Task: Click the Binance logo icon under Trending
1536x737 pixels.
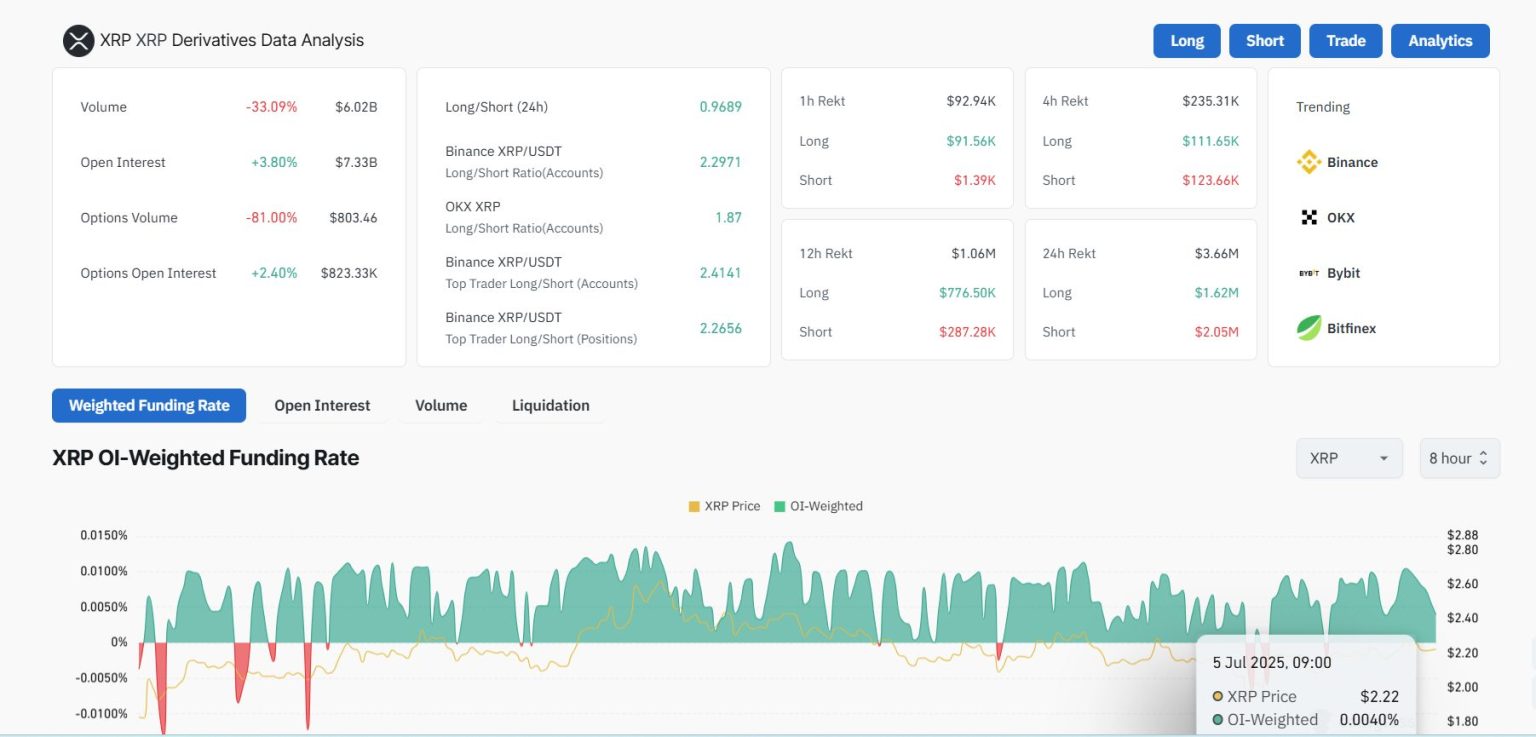Action: [x=1309, y=162]
